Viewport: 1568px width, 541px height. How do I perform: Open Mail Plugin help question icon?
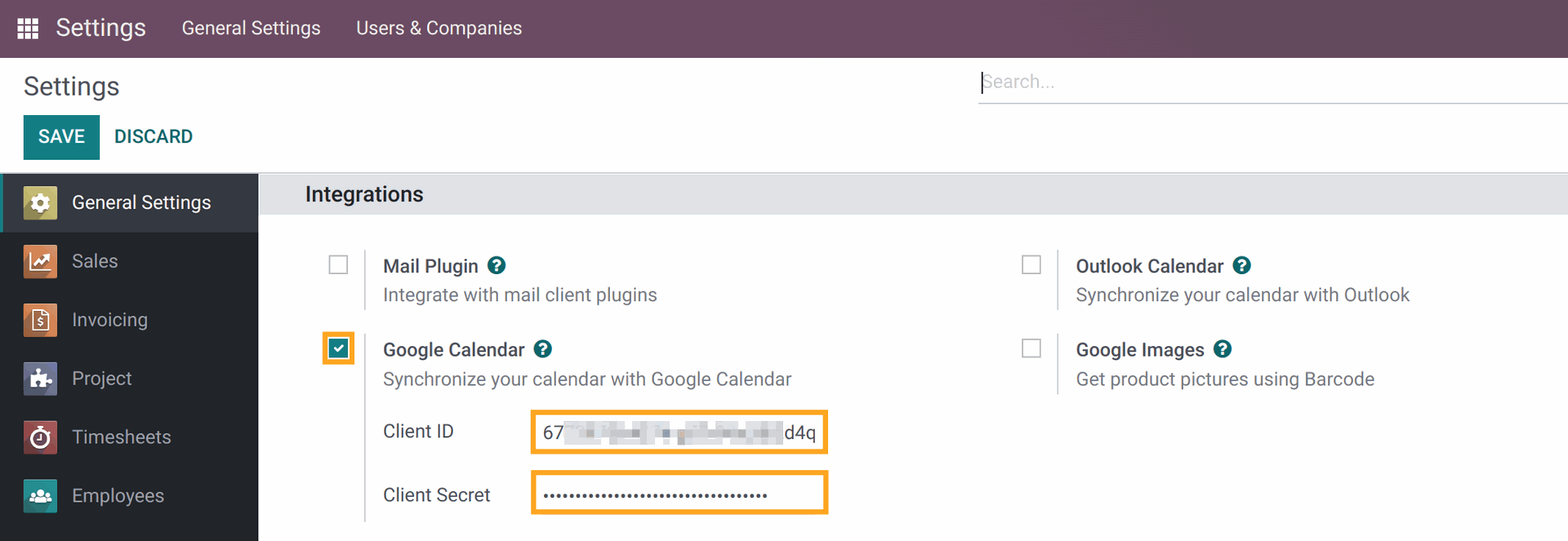tap(497, 266)
